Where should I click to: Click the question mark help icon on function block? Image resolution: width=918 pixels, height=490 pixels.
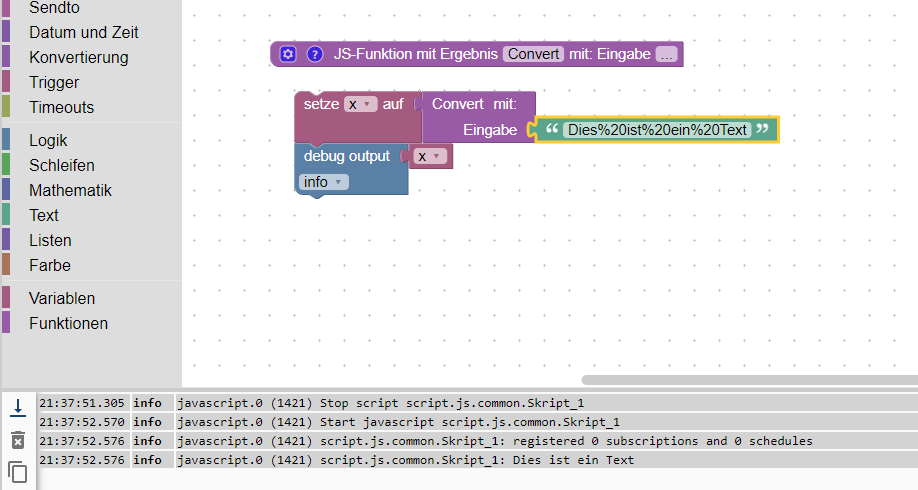pos(315,54)
